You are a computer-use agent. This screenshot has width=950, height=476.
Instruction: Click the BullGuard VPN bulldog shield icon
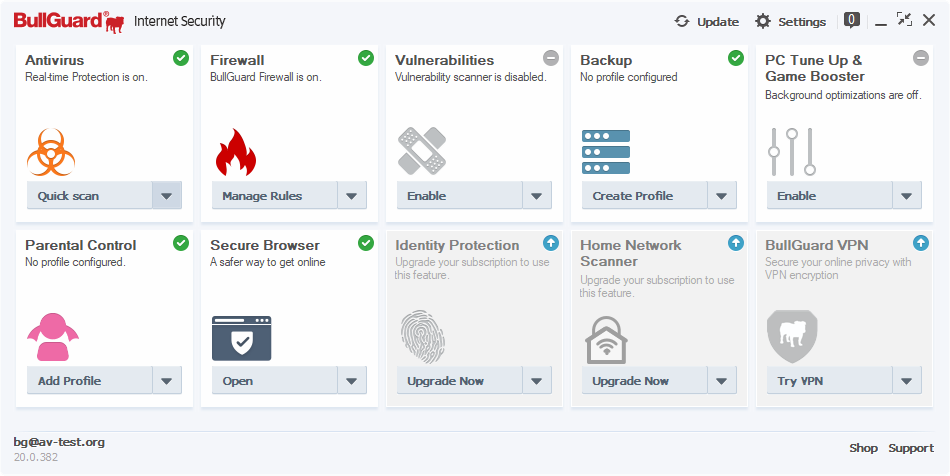(x=791, y=336)
